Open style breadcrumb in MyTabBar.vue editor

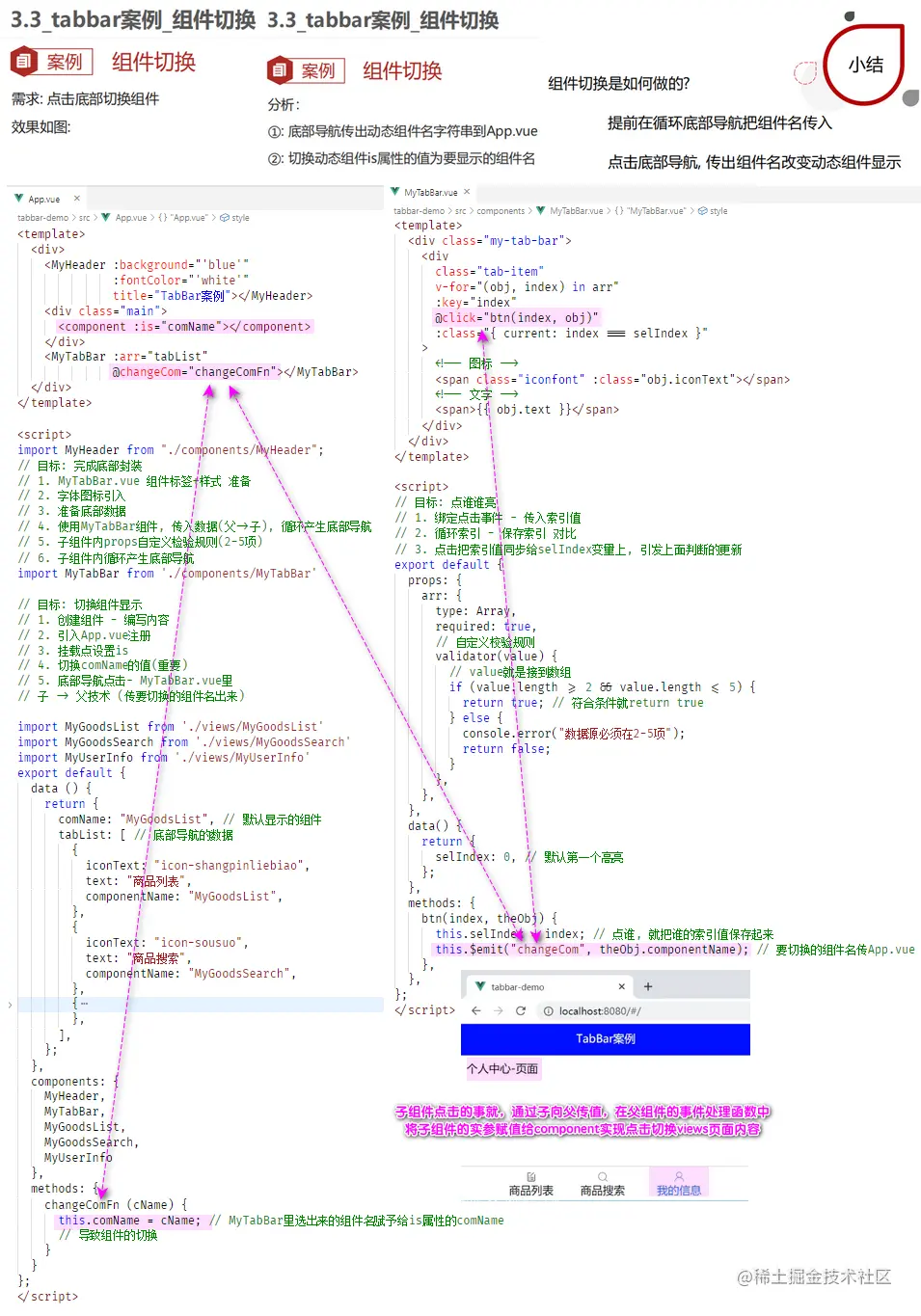718,211
